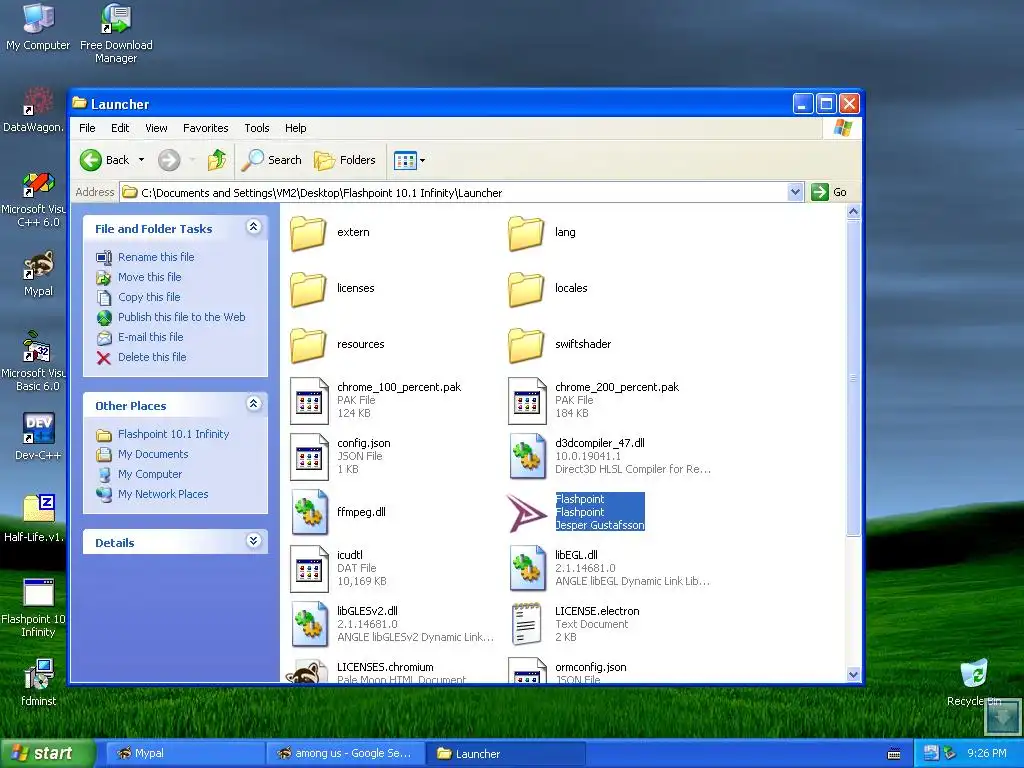The width and height of the screenshot is (1024, 768).
Task: Open the Edit menu
Action: 120,128
